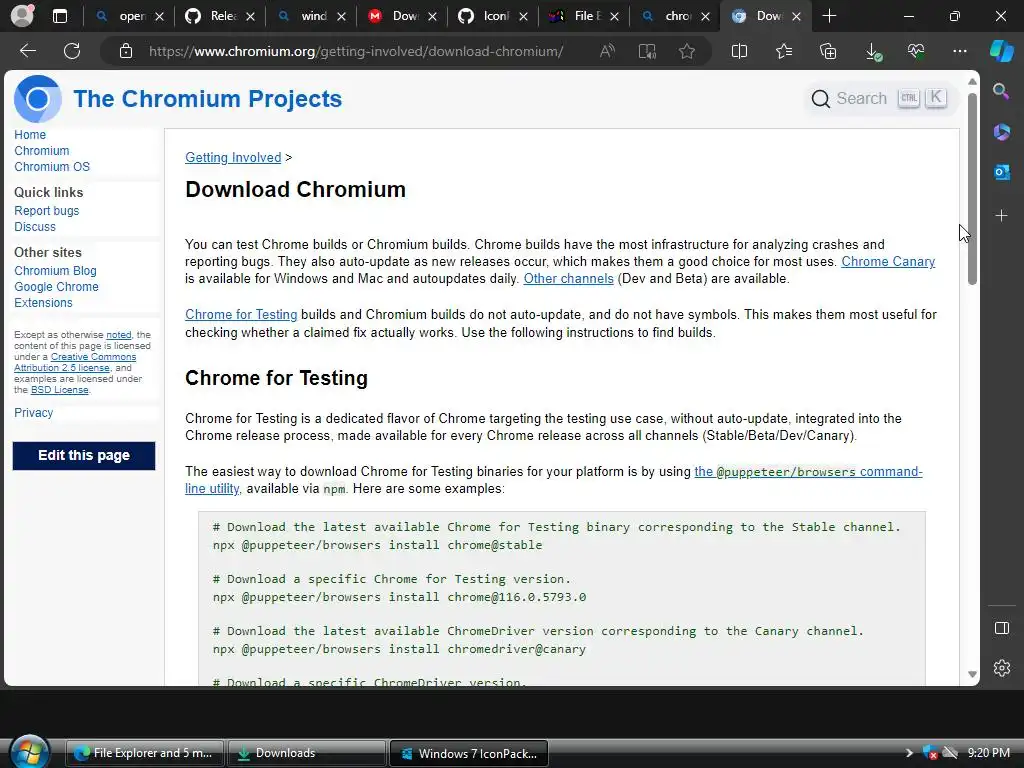Open the Discuss link

click(35, 227)
